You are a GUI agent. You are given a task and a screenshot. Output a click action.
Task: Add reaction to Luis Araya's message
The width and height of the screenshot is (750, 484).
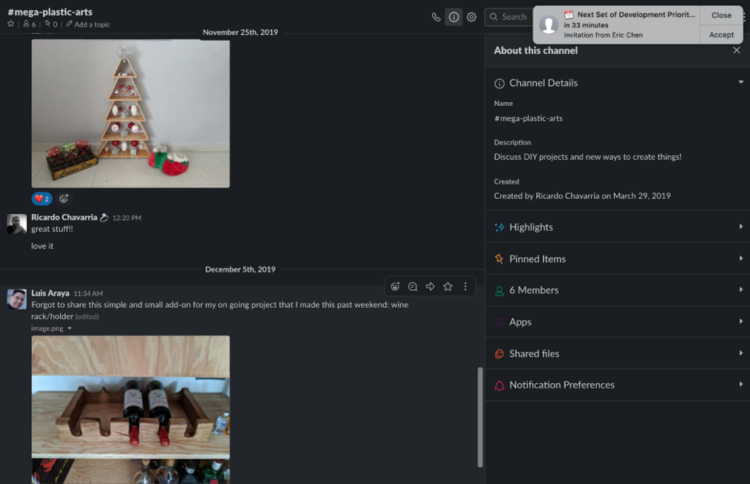click(395, 286)
